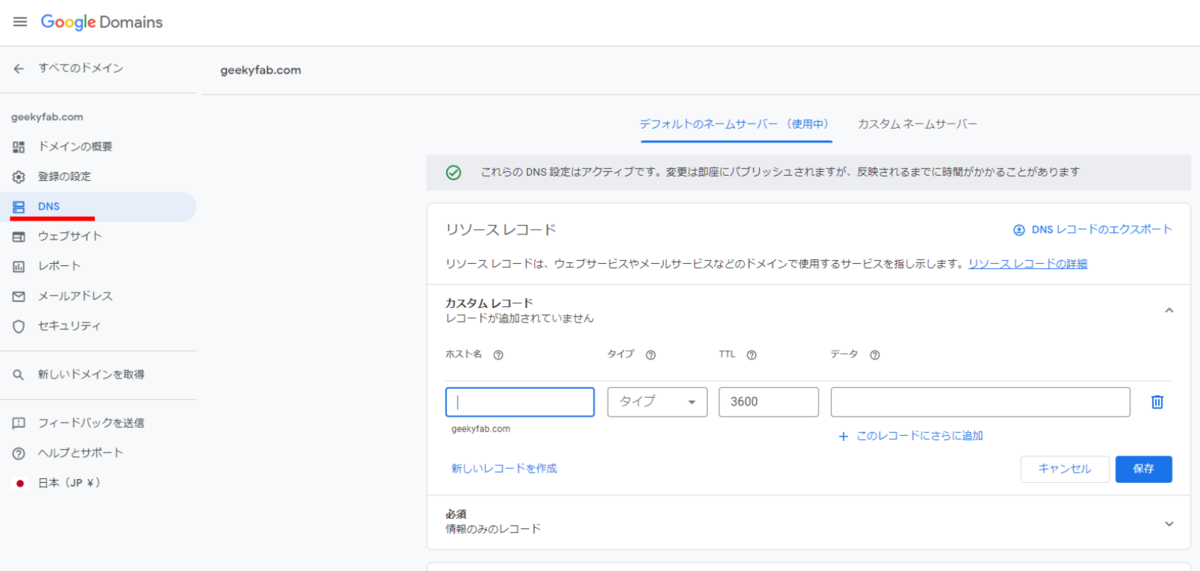
Task: Click このレコードにさらに追加 link
Action: coord(919,436)
